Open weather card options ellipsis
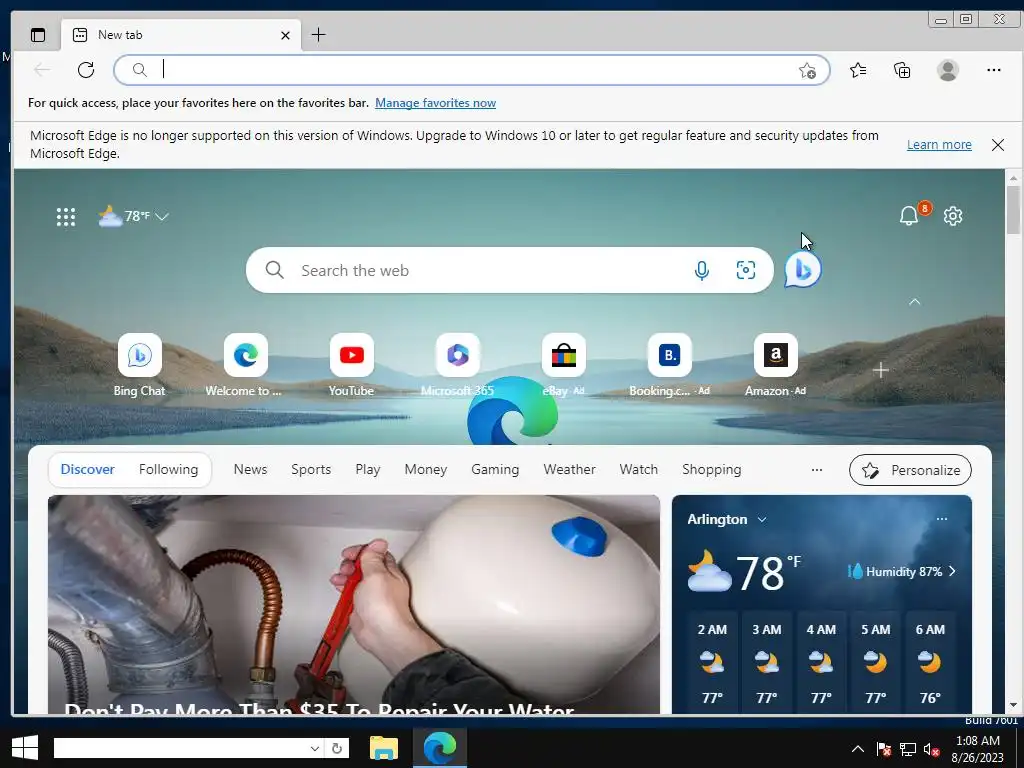The image size is (1024, 768). tap(942, 519)
